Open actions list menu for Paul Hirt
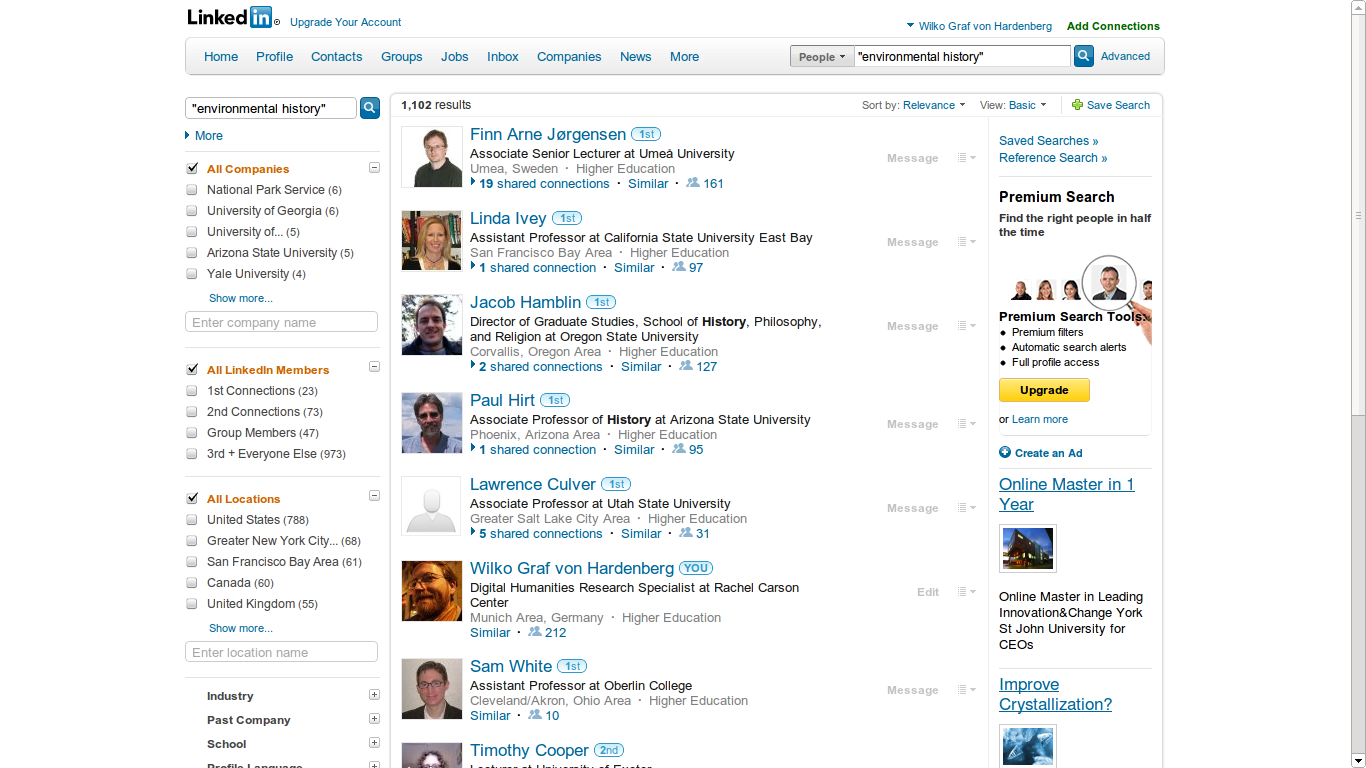This screenshot has height=768, width=1366. (966, 424)
